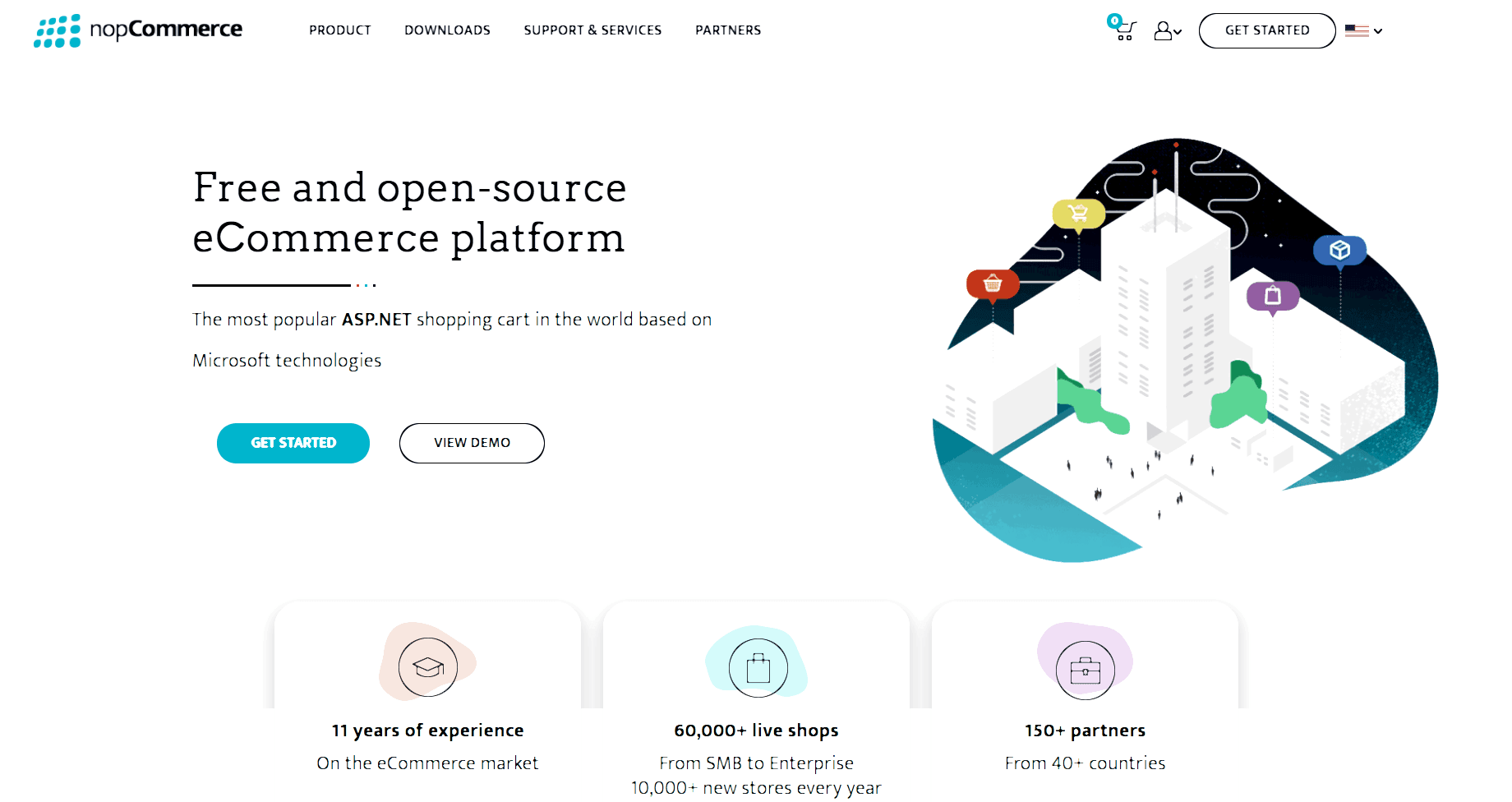Viewport: 1512px width, 802px height.
Task: Click the 'From SMB to Enterprise' text
Action: [756, 763]
